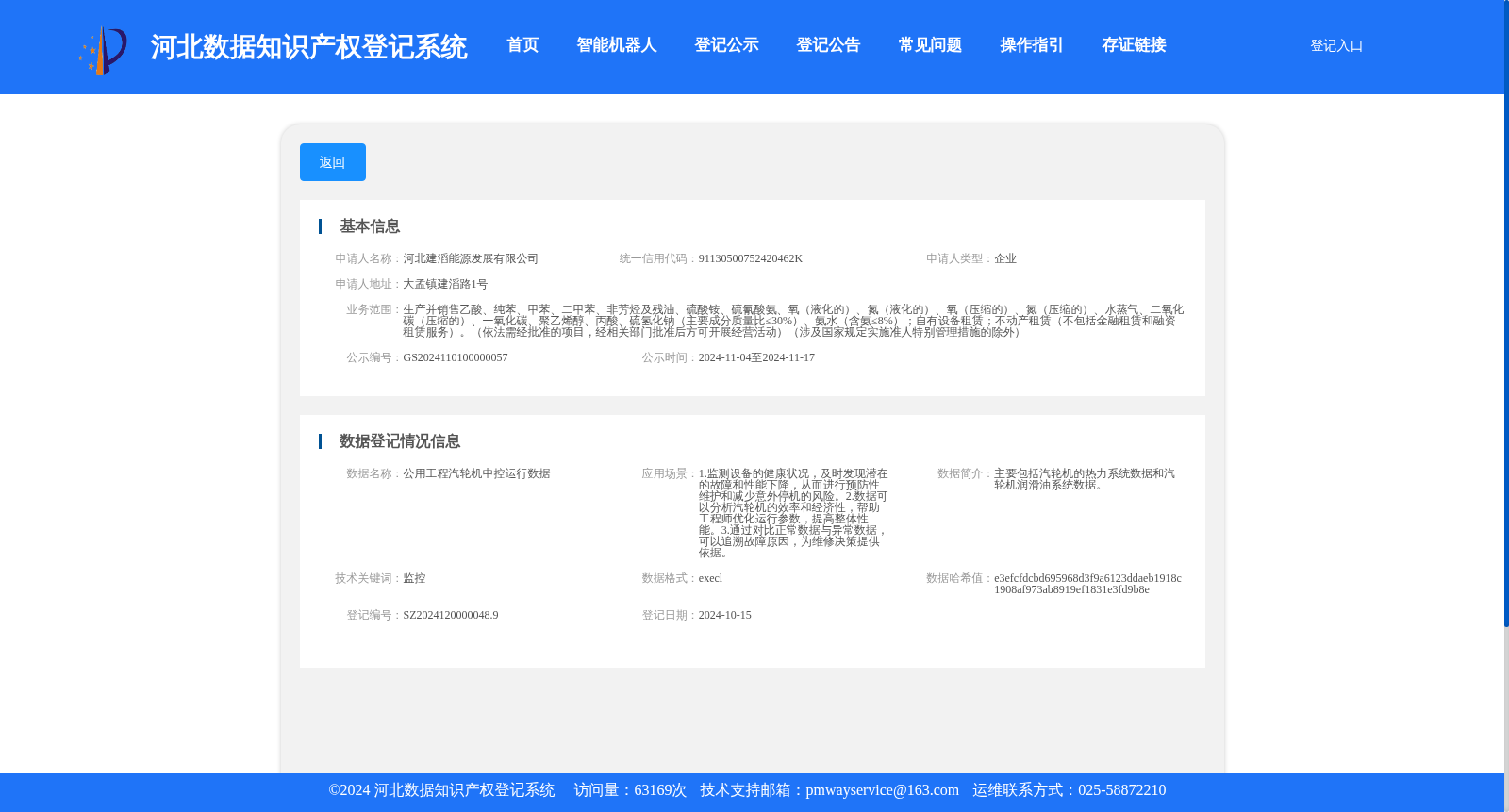Click the 基本信息 section heading

[370, 226]
